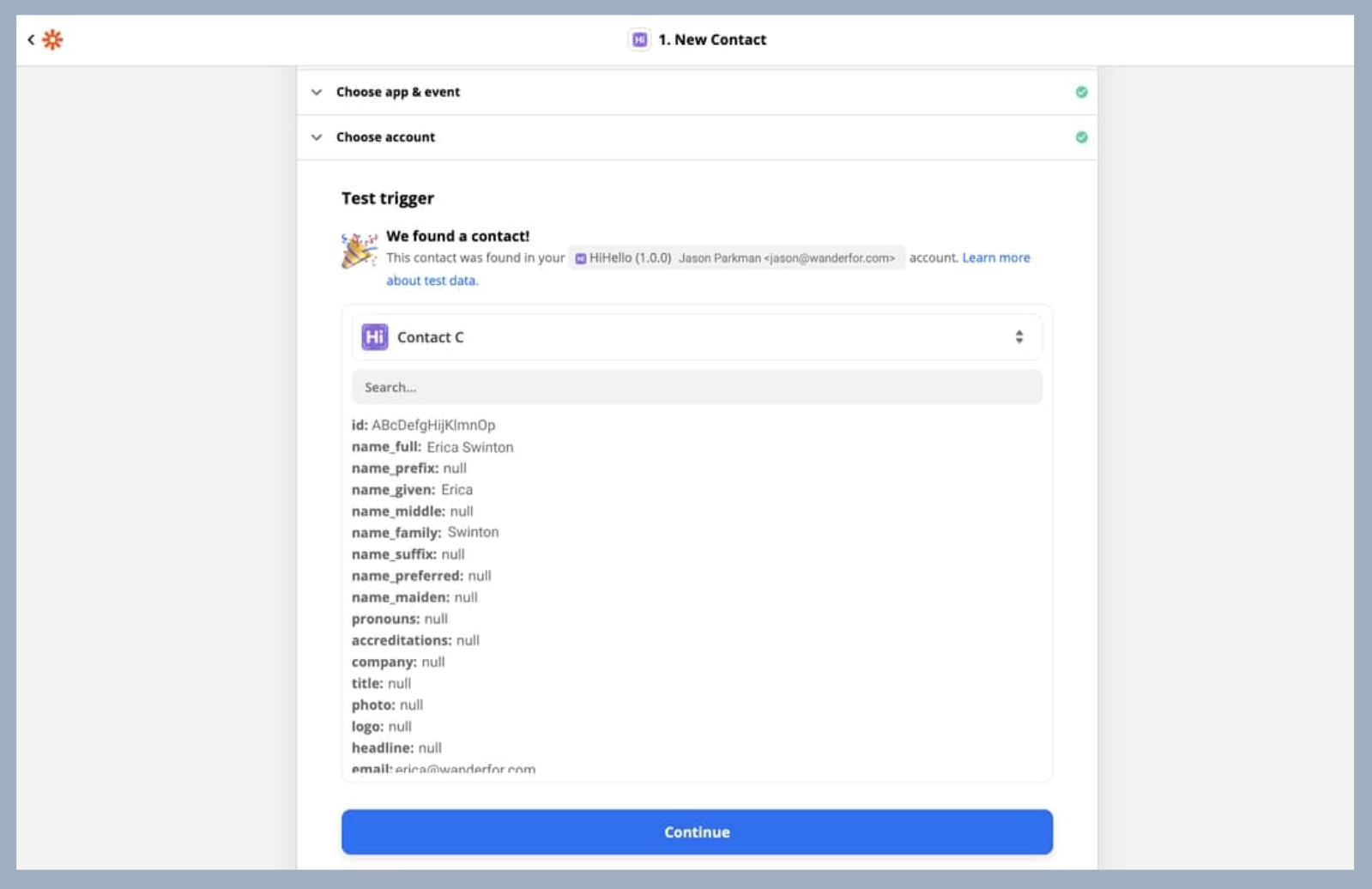The height and width of the screenshot is (889, 1372).
Task: Open the Zapier home logo icon
Action: click(53, 39)
